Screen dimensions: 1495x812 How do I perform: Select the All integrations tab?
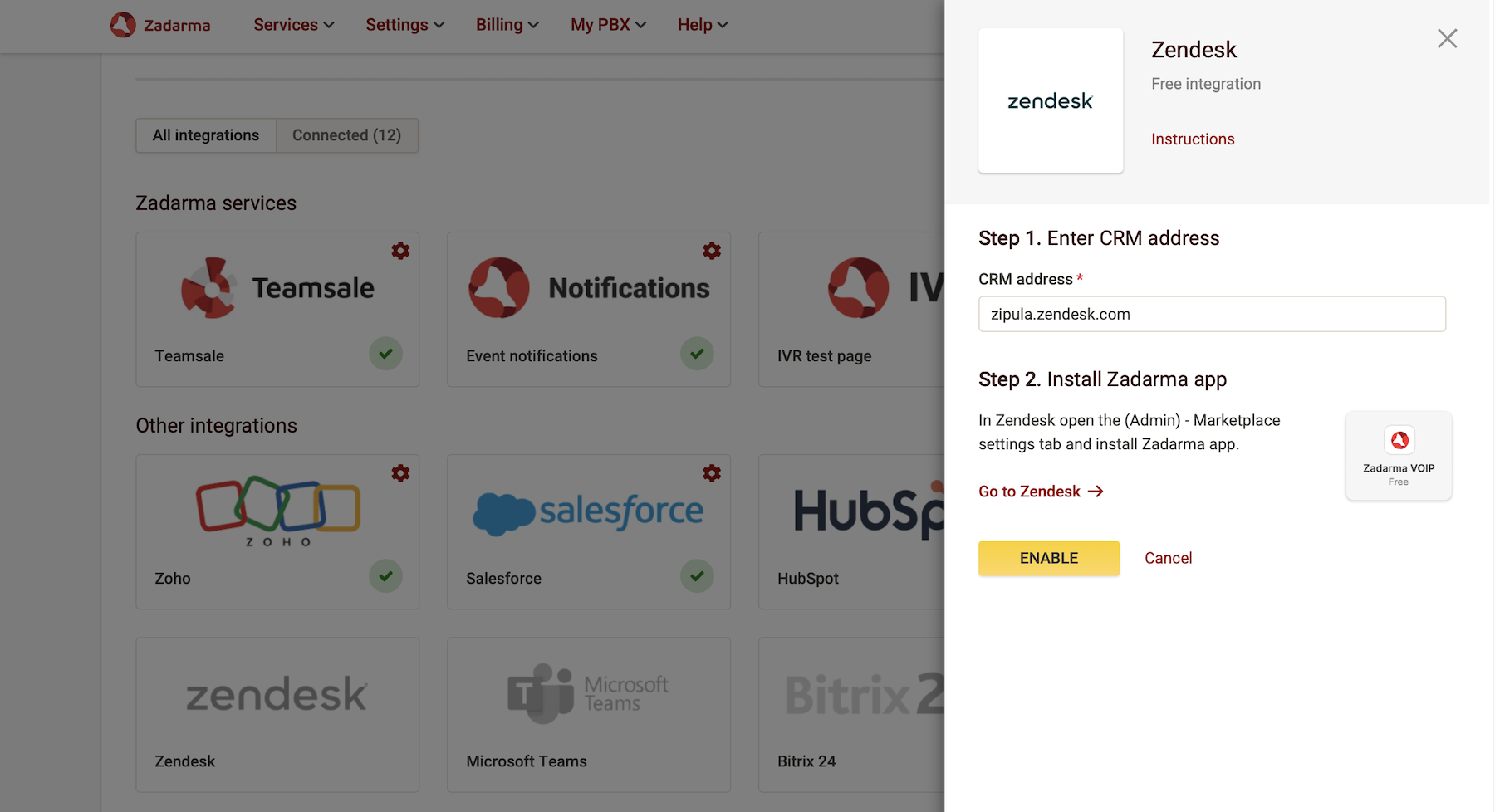(x=206, y=135)
